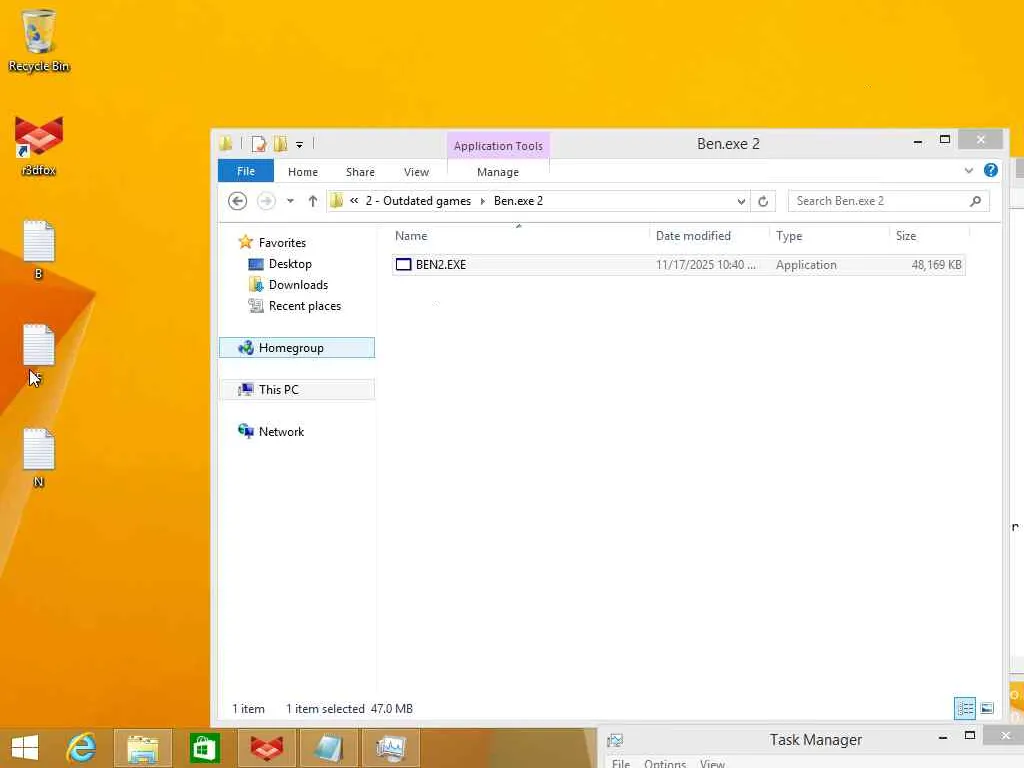Select This PC in navigation pane
The image size is (1024, 768).
tap(297, 389)
